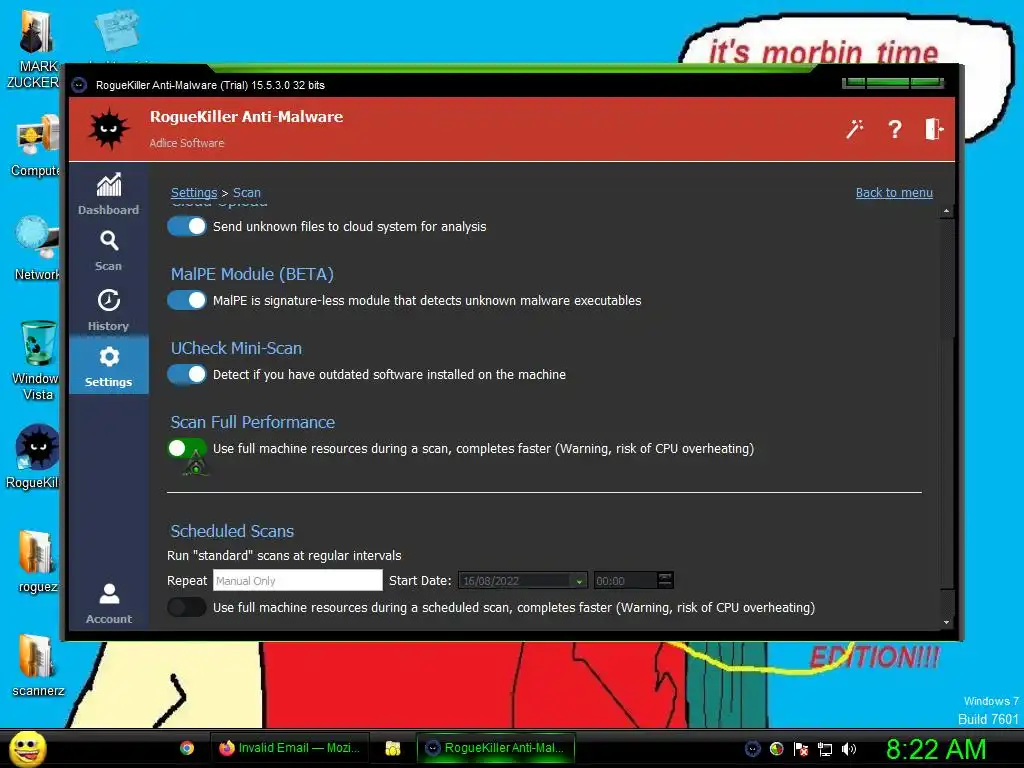This screenshot has width=1024, height=768.
Task: Click the green bars in the title bar
Action: click(x=893, y=82)
